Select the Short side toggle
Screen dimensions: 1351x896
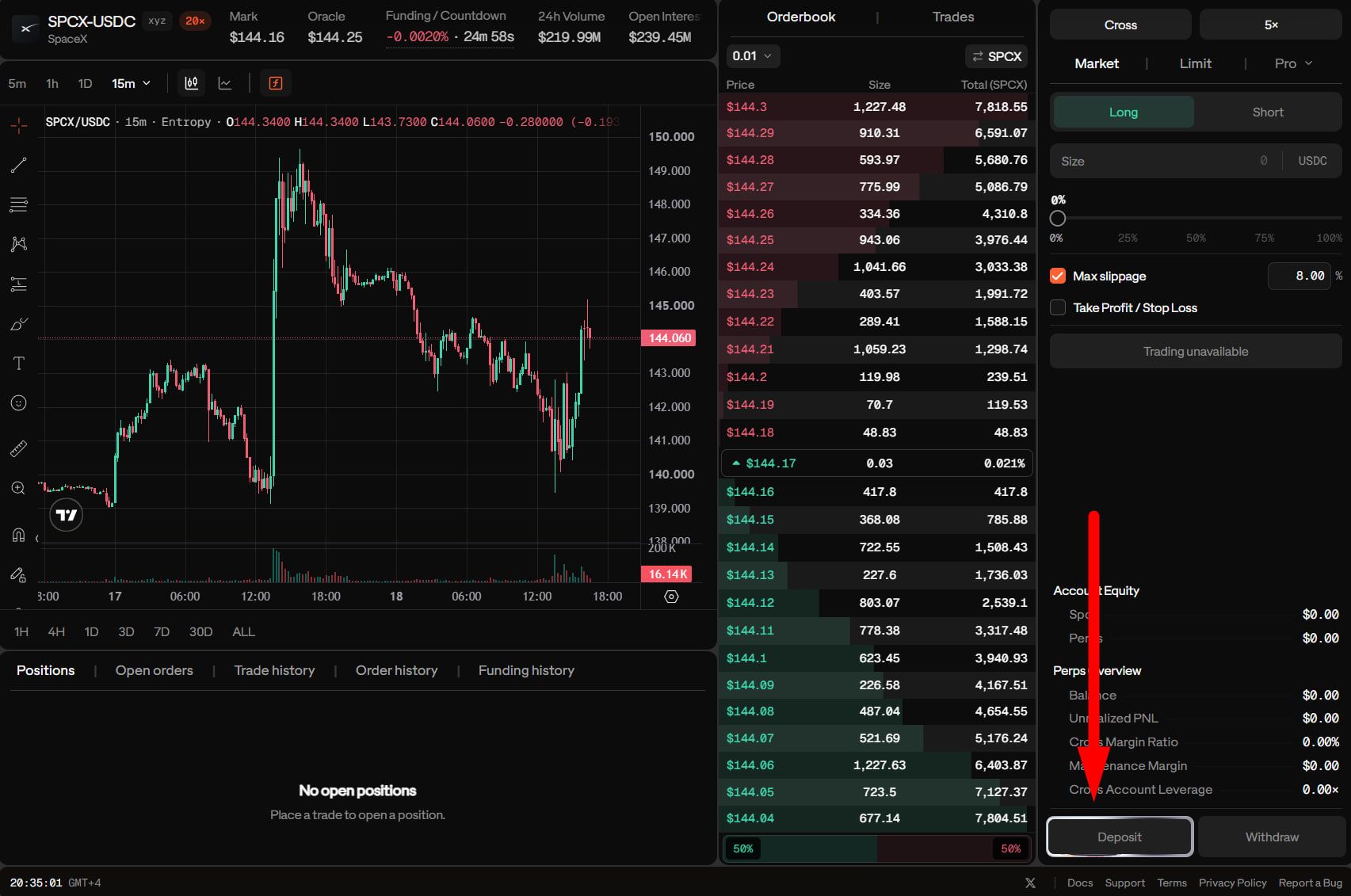1268,112
